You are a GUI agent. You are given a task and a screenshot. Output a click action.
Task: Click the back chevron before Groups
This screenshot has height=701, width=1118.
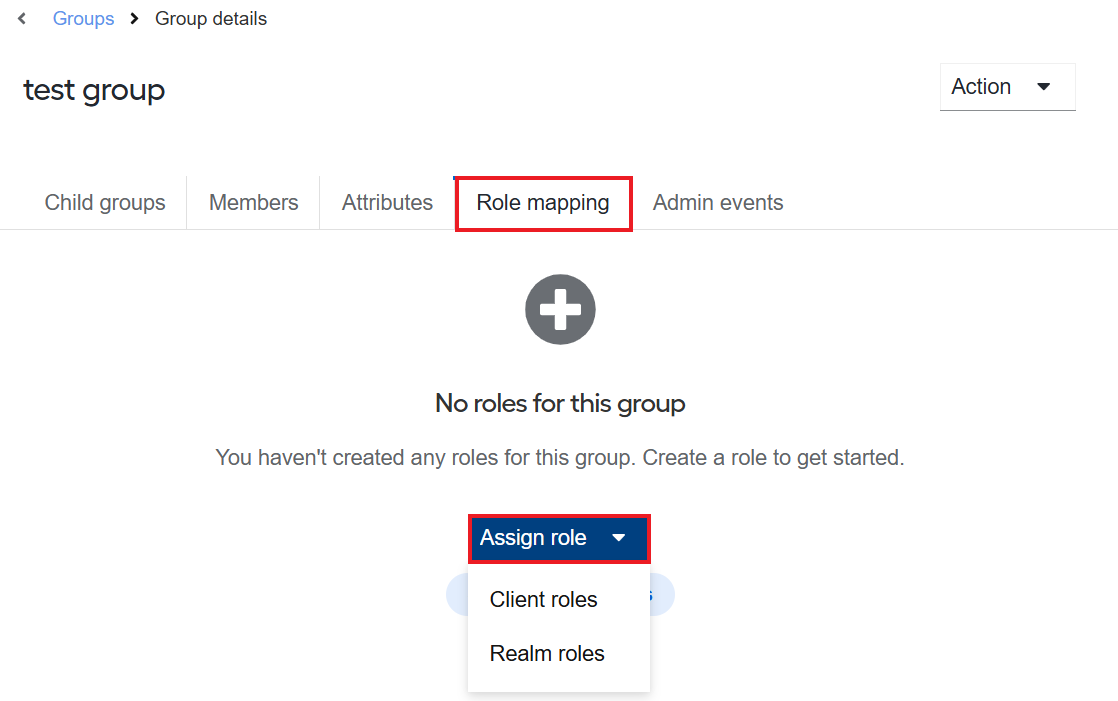coord(22,19)
